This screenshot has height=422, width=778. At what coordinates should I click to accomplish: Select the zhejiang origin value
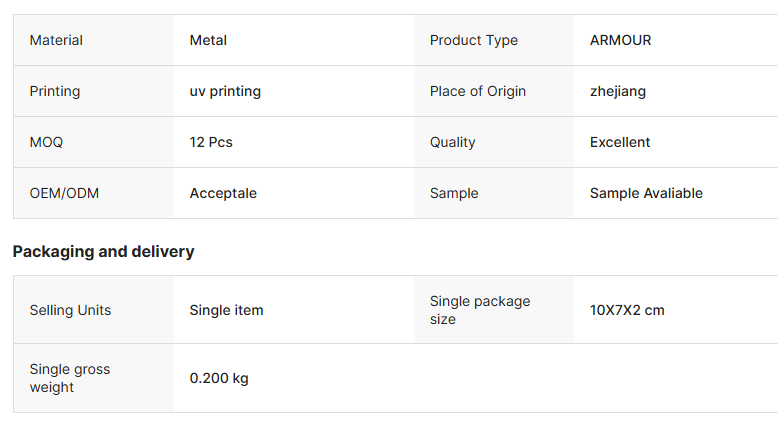pyautogui.click(x=617, y=91)
